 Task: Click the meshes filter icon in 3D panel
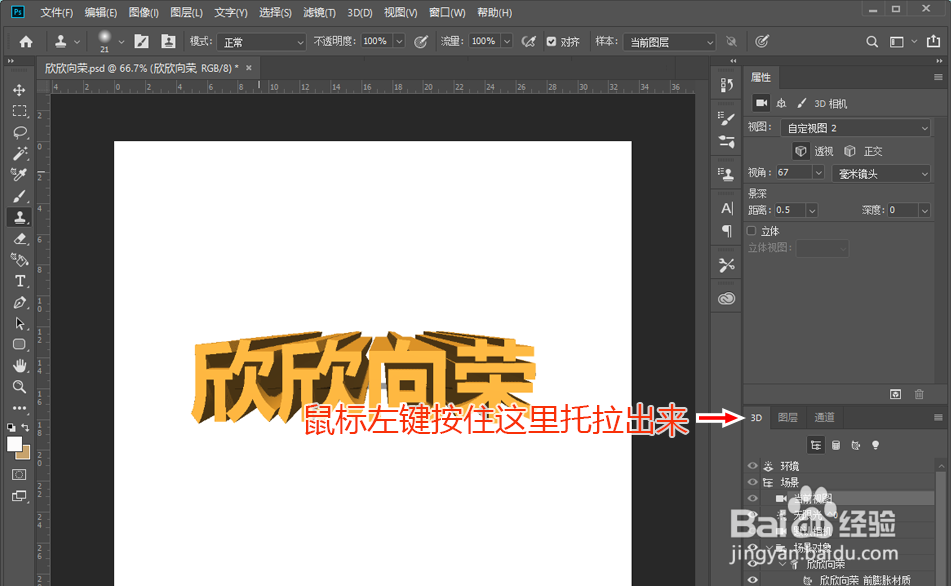tap(836, 444)
